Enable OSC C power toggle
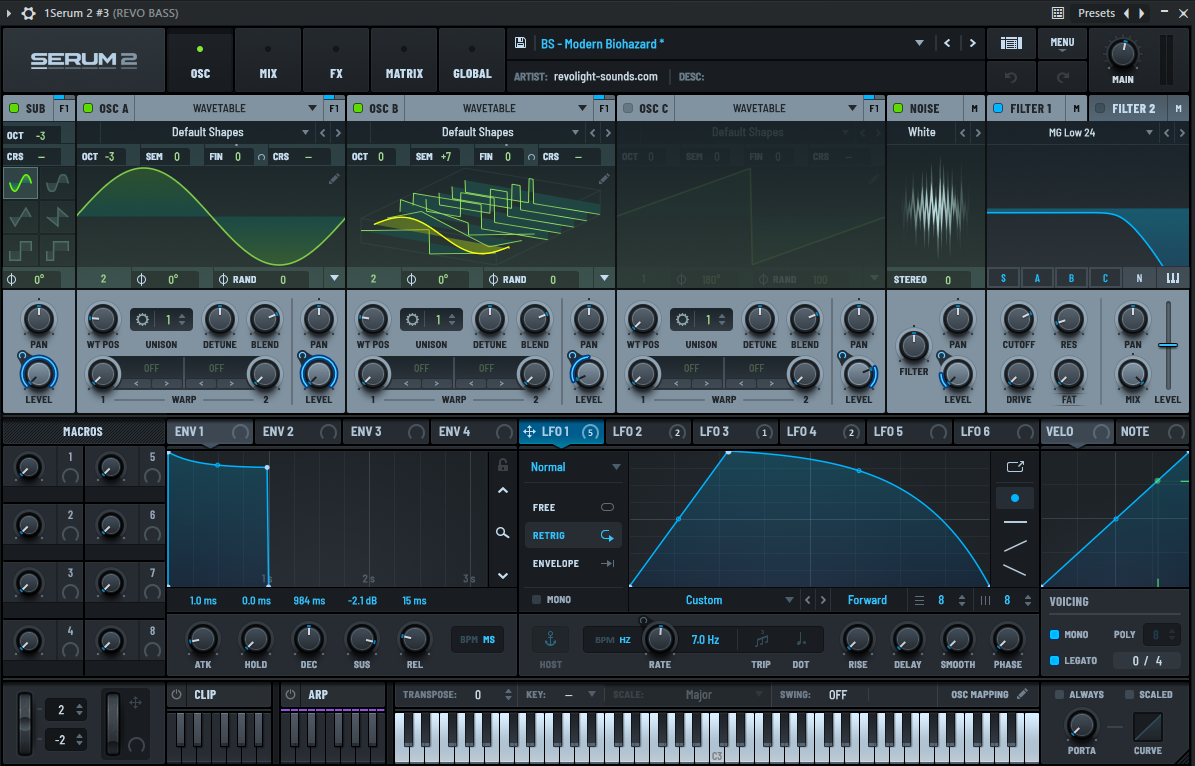This screenshot has width=1195, height=766. pos(628,108)
